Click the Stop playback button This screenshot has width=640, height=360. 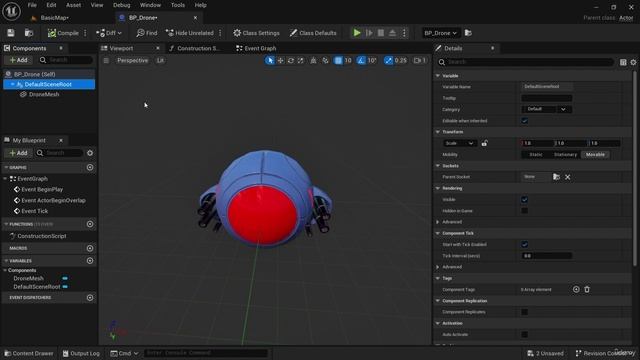(380, 33)
